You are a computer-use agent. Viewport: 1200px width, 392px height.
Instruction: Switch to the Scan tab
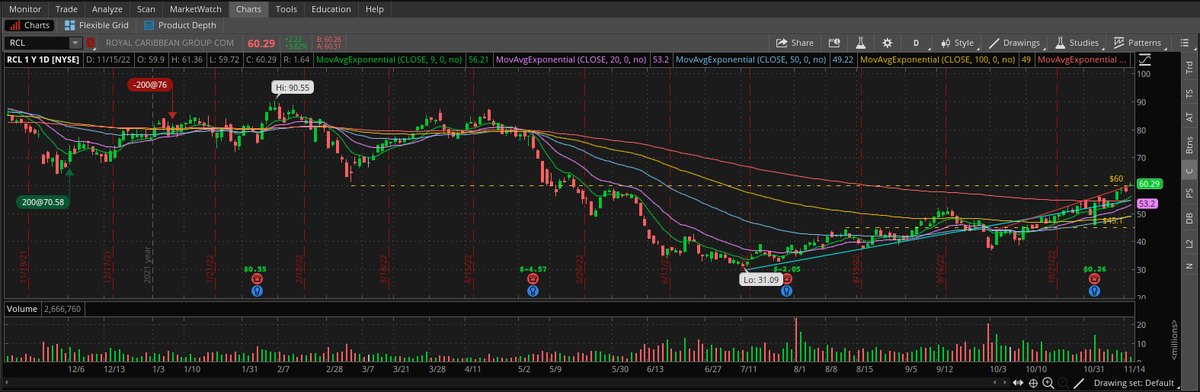[146, 8]
